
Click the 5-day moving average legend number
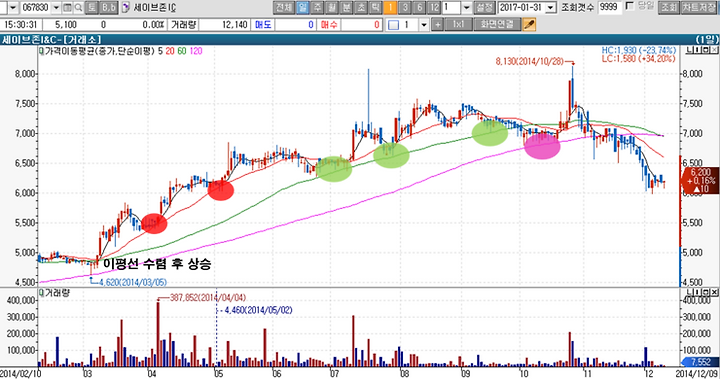click(x=161, y=51)
